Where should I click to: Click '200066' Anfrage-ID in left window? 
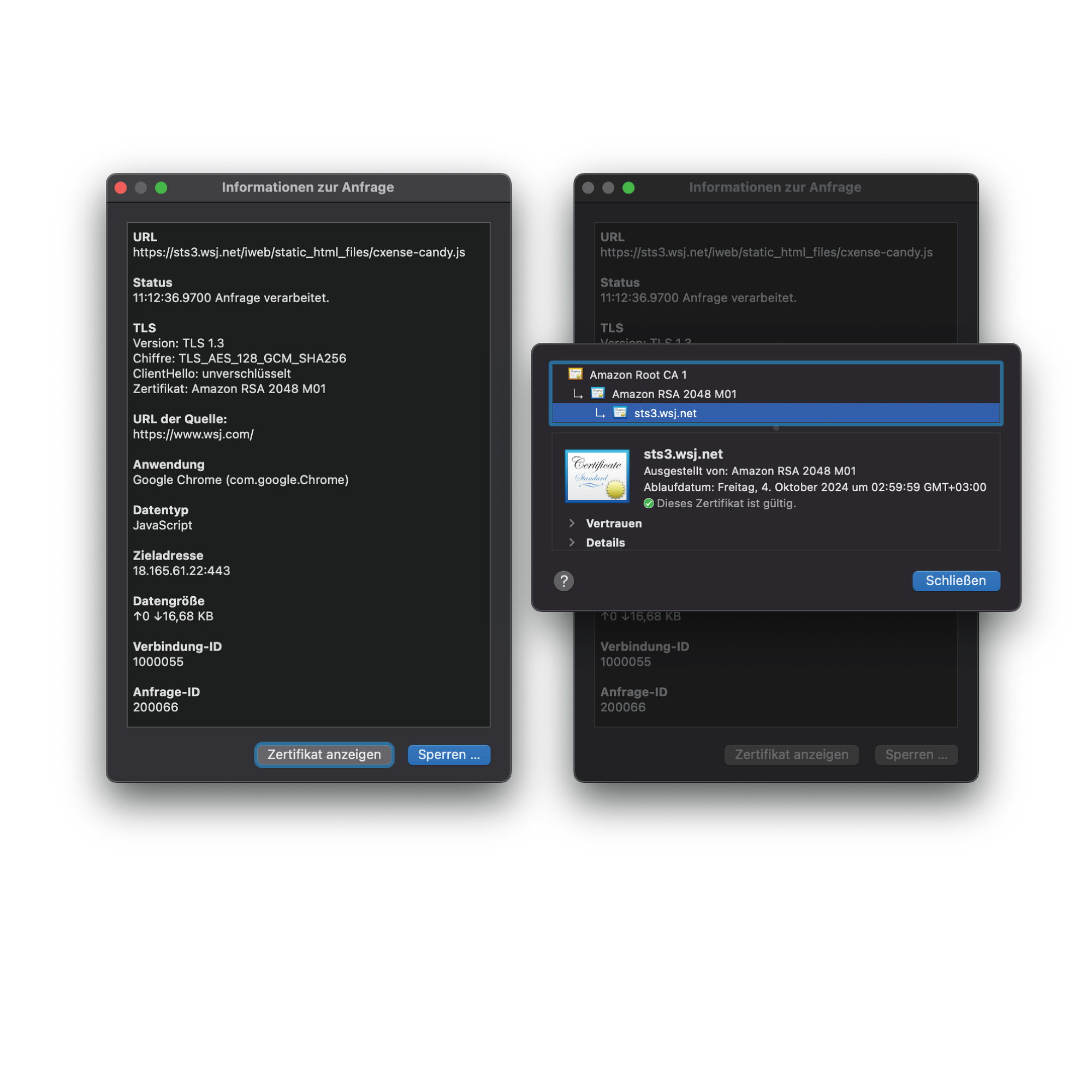click(x=156, y=707)
